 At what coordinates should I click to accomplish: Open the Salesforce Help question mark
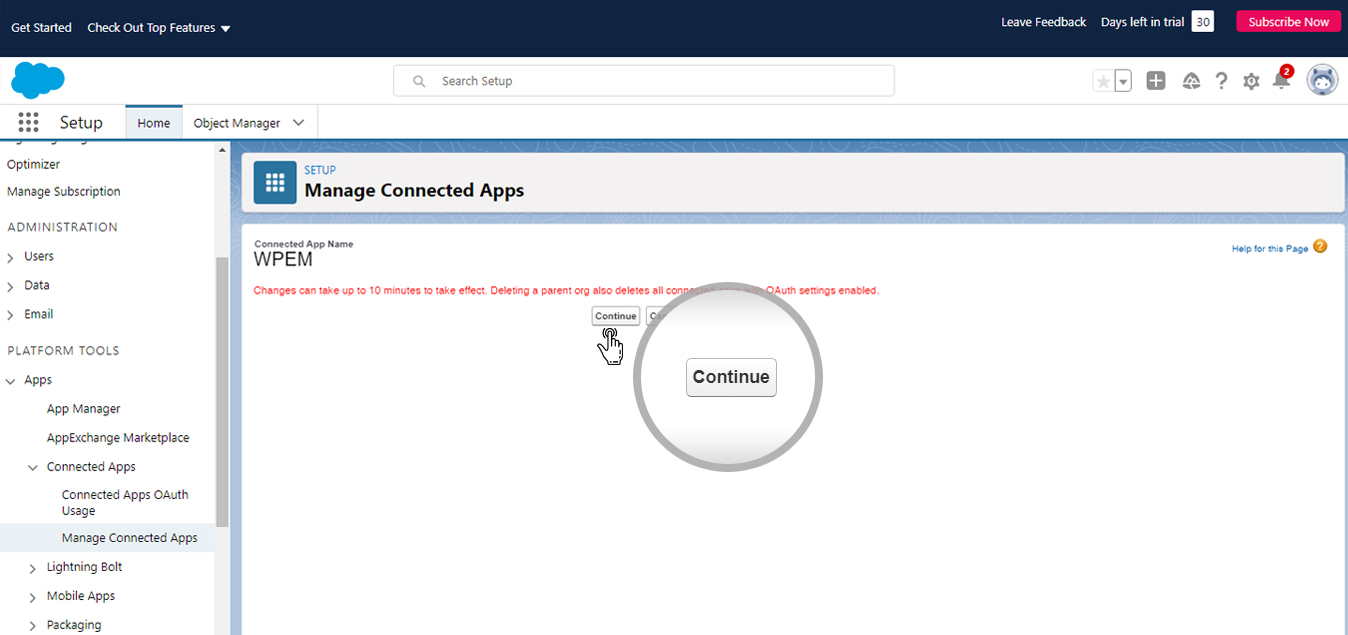point(1221,81)
